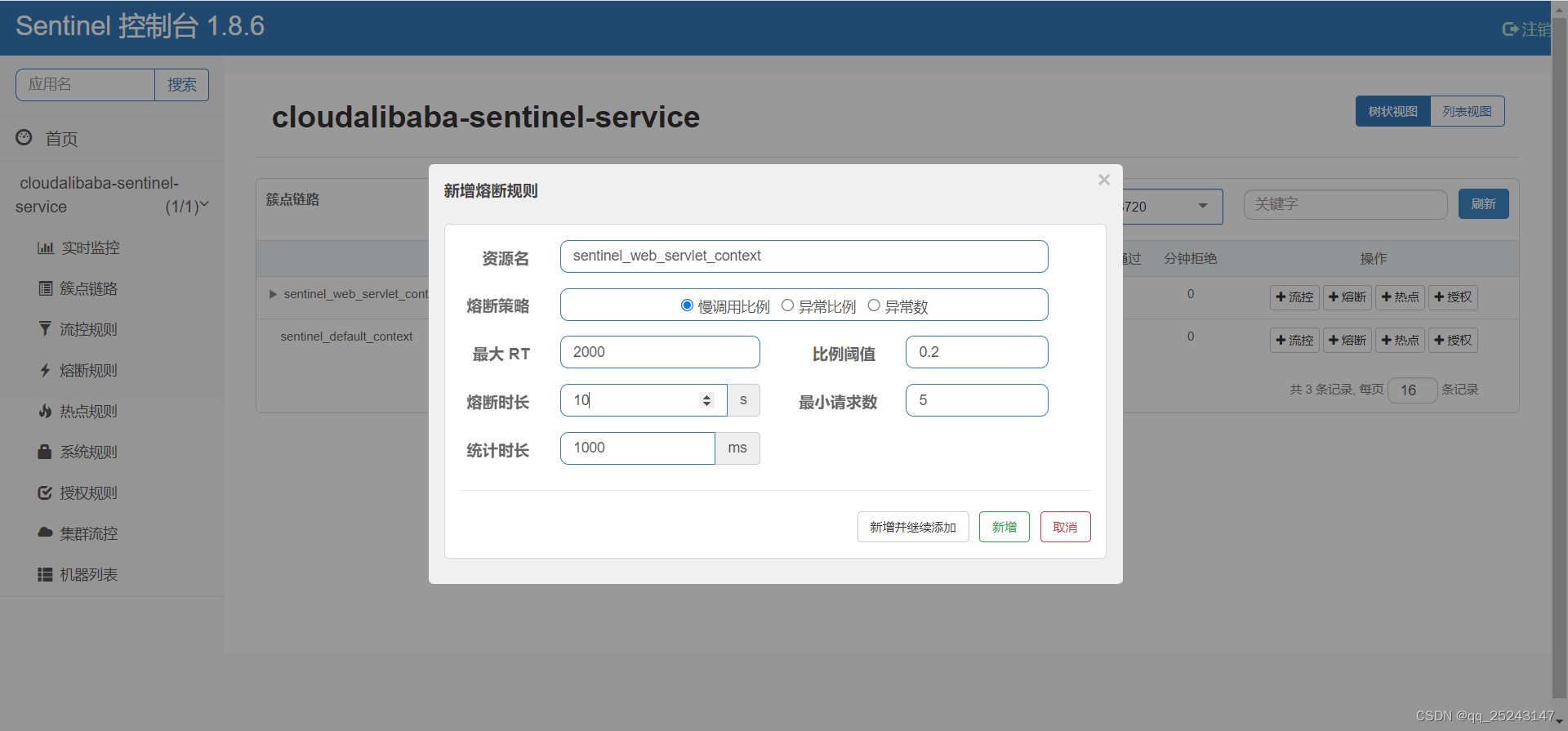Image resolution: width=1568 pixels, height=731 pixels.
Task: Open the 首页 home dashboard icon
Action: (24, 137)
